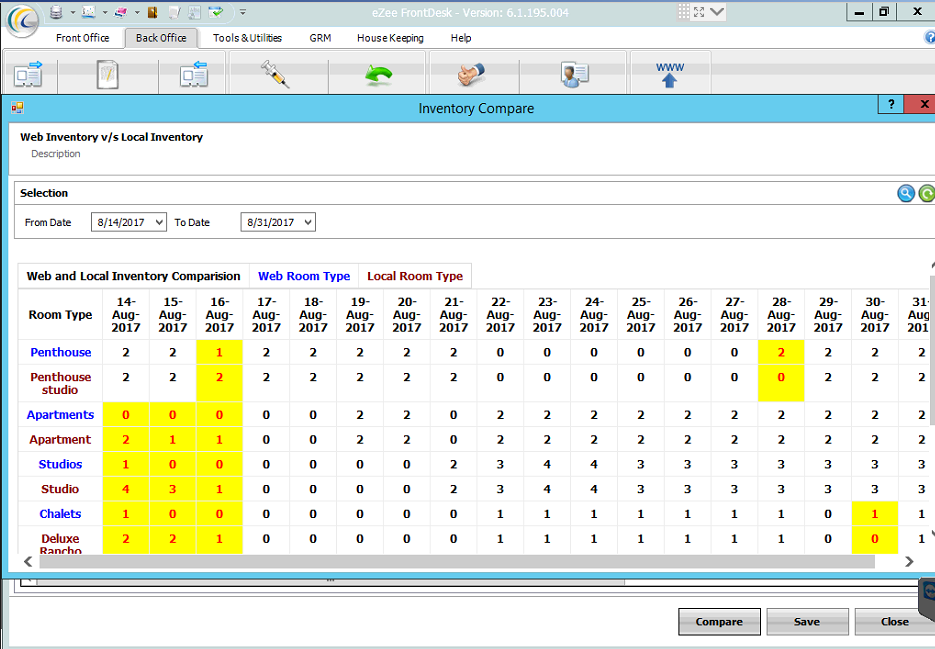This screenshot has height=649, width=935.
Task: Click the Room Type column header
Action: pos(61,315)
